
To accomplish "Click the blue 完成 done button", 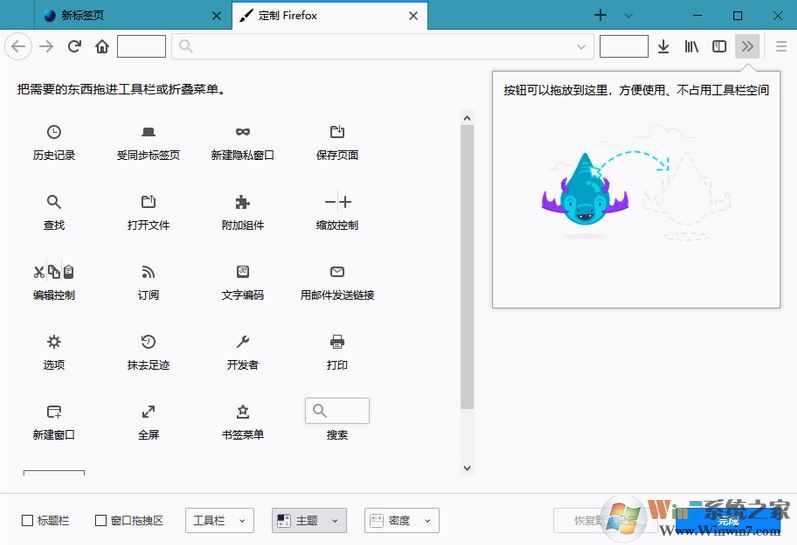I will tap(728, 521).
